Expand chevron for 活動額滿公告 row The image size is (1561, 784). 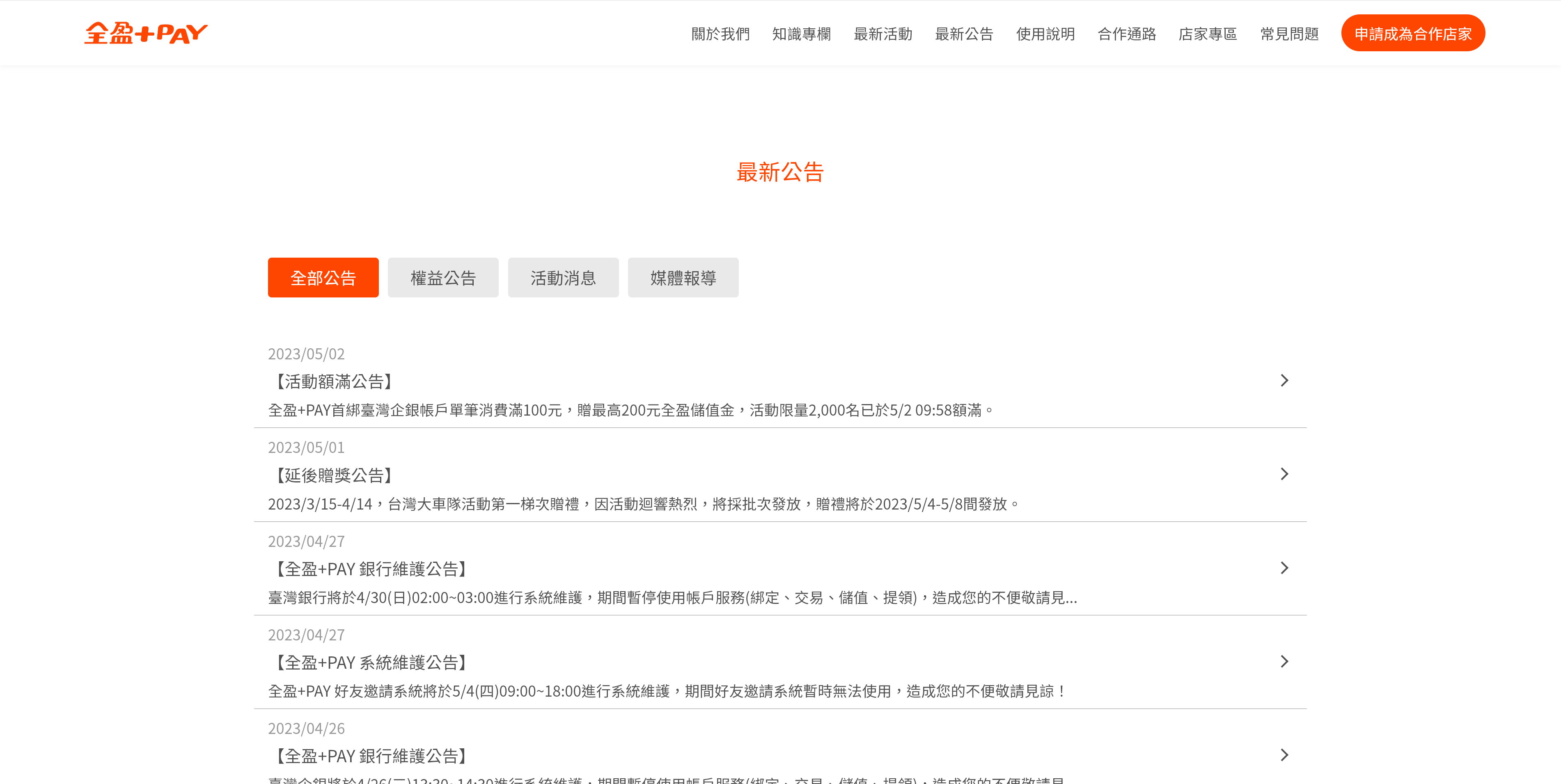coord(1284,380)
